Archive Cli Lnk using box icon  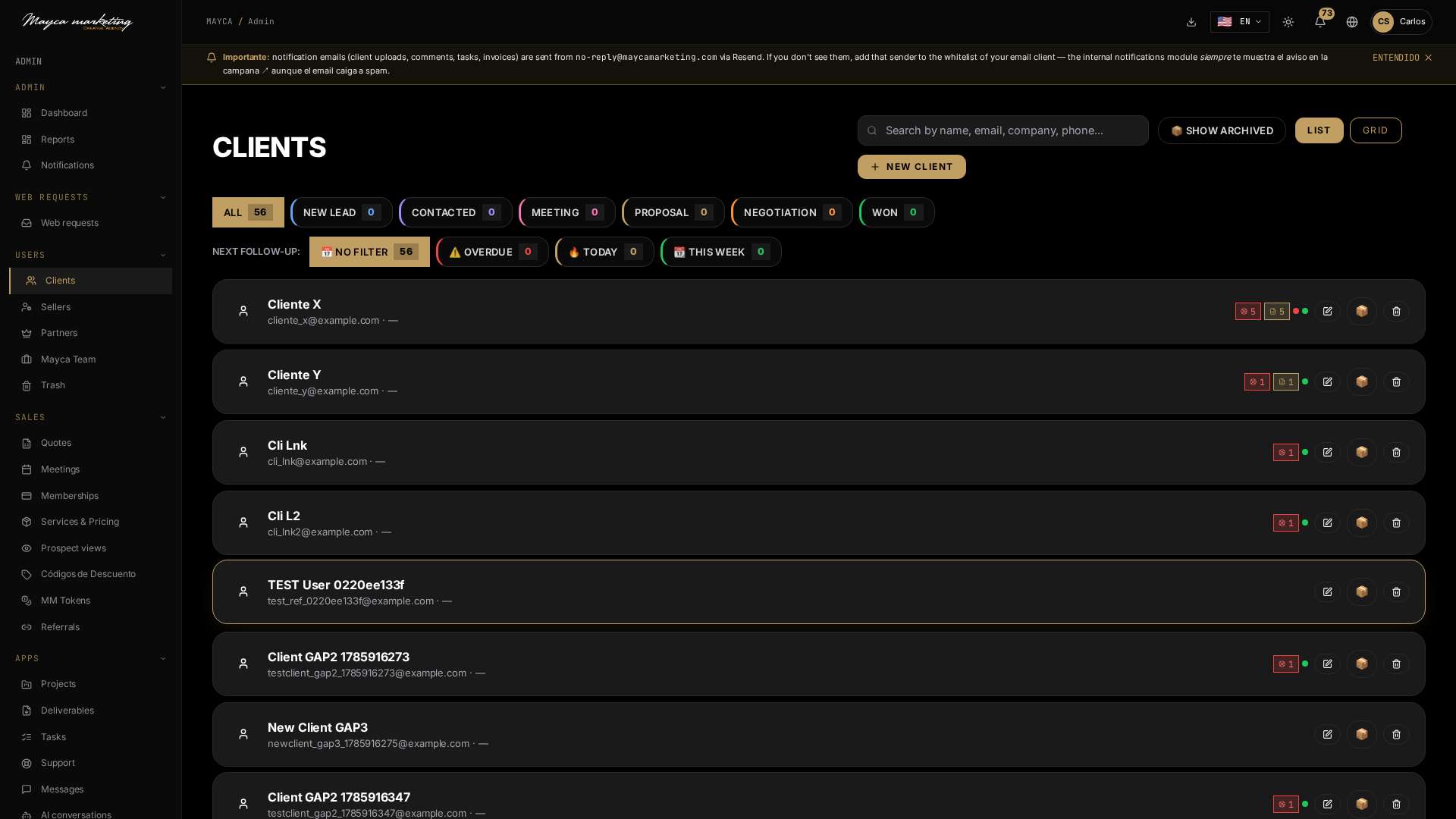(1362, 453)
